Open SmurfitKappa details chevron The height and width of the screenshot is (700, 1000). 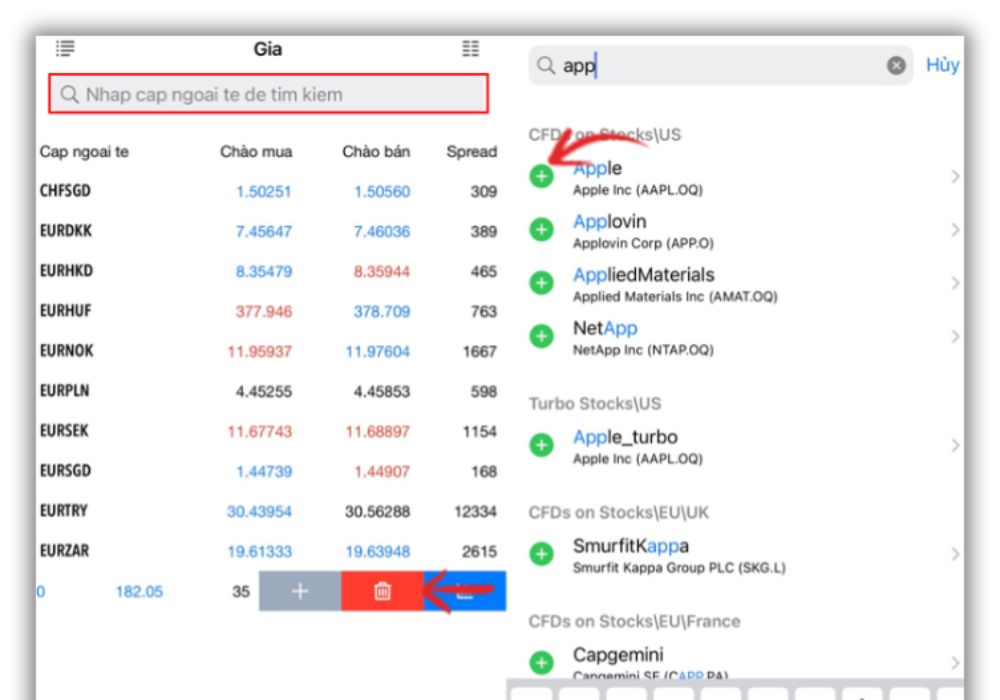pyautogui.click(x=955, y=555)
